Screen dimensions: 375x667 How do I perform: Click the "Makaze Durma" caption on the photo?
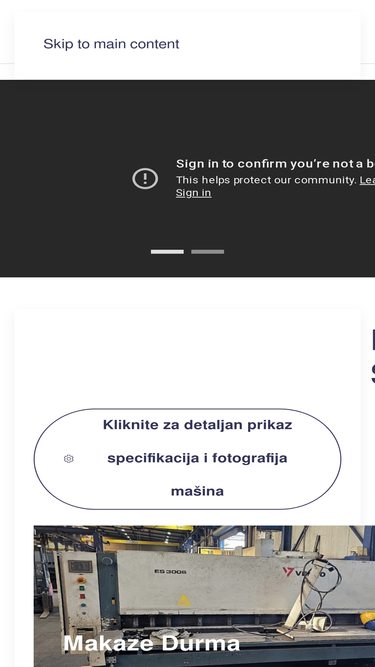151,643
